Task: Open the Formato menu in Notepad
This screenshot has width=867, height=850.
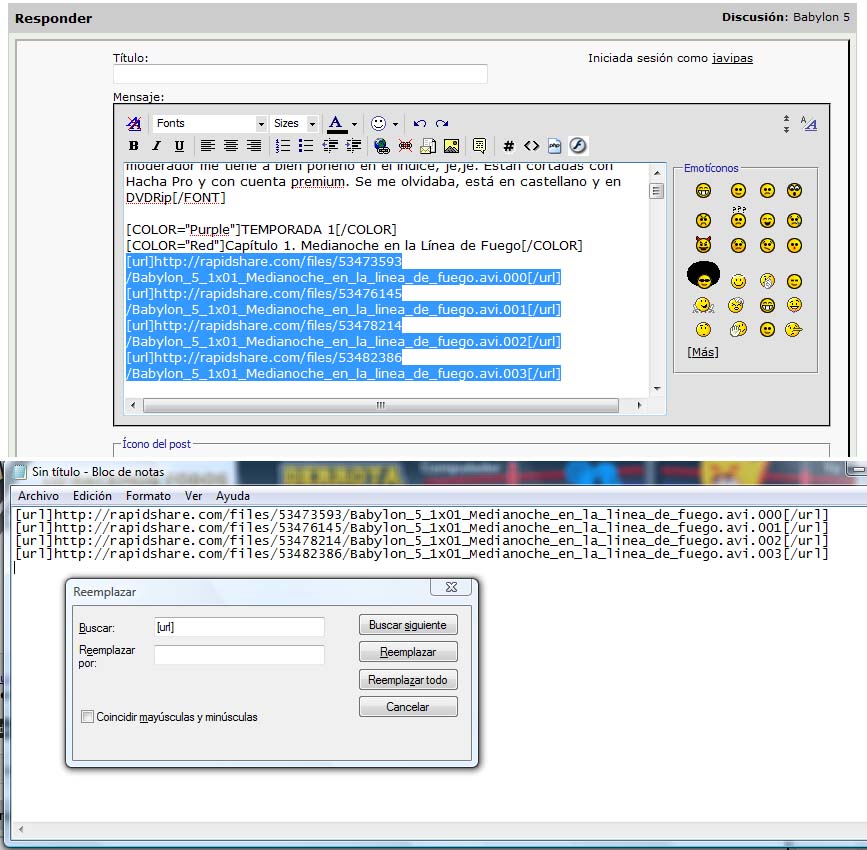Action: coord(148,496)
